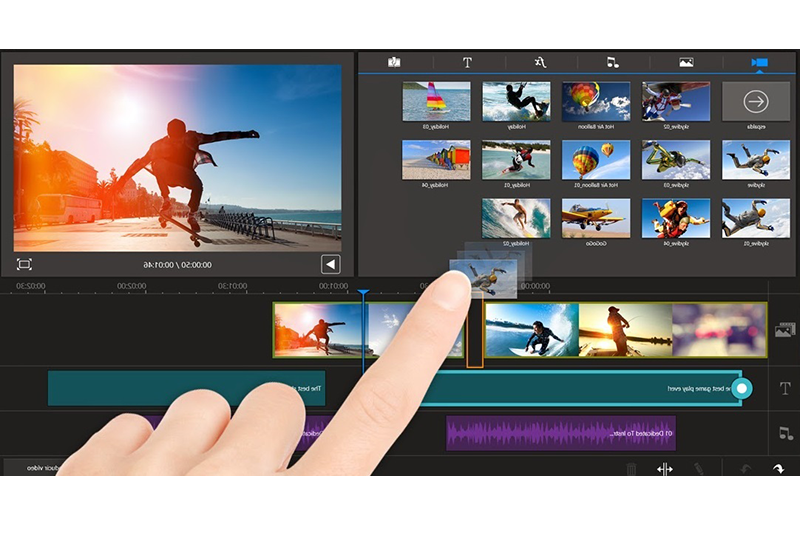800x534 pixels.
Task: Open the text titles tab
Action: point(467,62)
